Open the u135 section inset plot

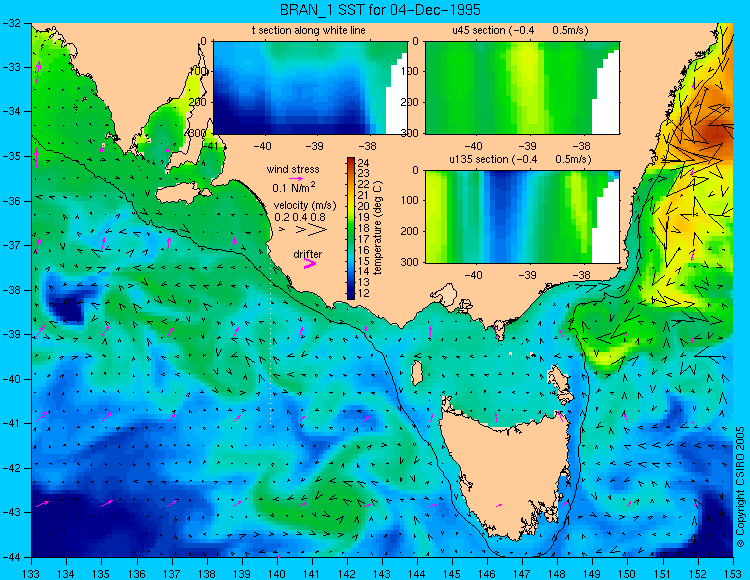coord(522,217)
